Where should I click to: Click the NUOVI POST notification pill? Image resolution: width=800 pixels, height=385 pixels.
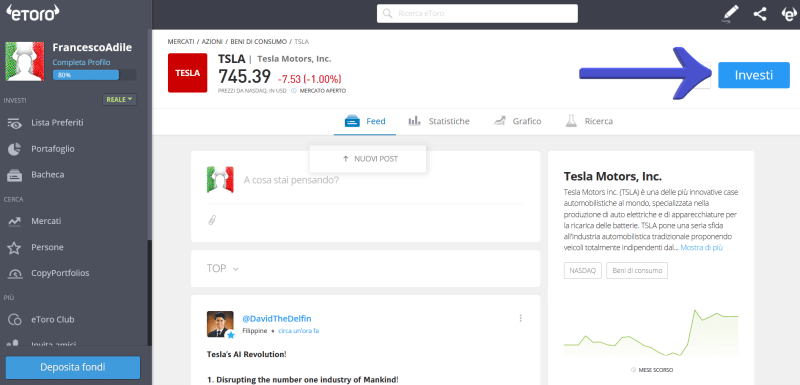click(x=368, y=159)
